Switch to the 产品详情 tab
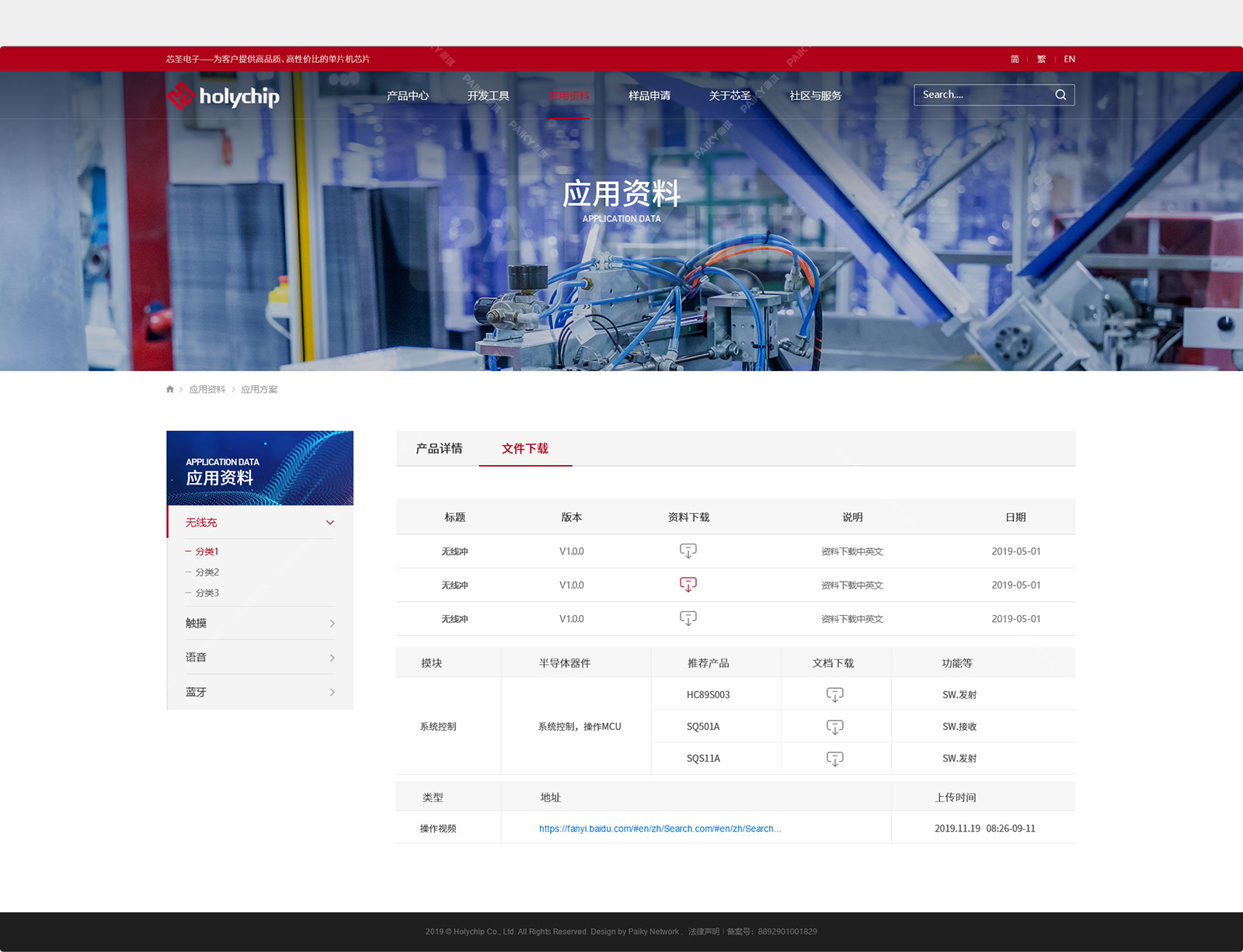Image resolution: width=1243 pixels, height=952 pixels. pos(439,449)
